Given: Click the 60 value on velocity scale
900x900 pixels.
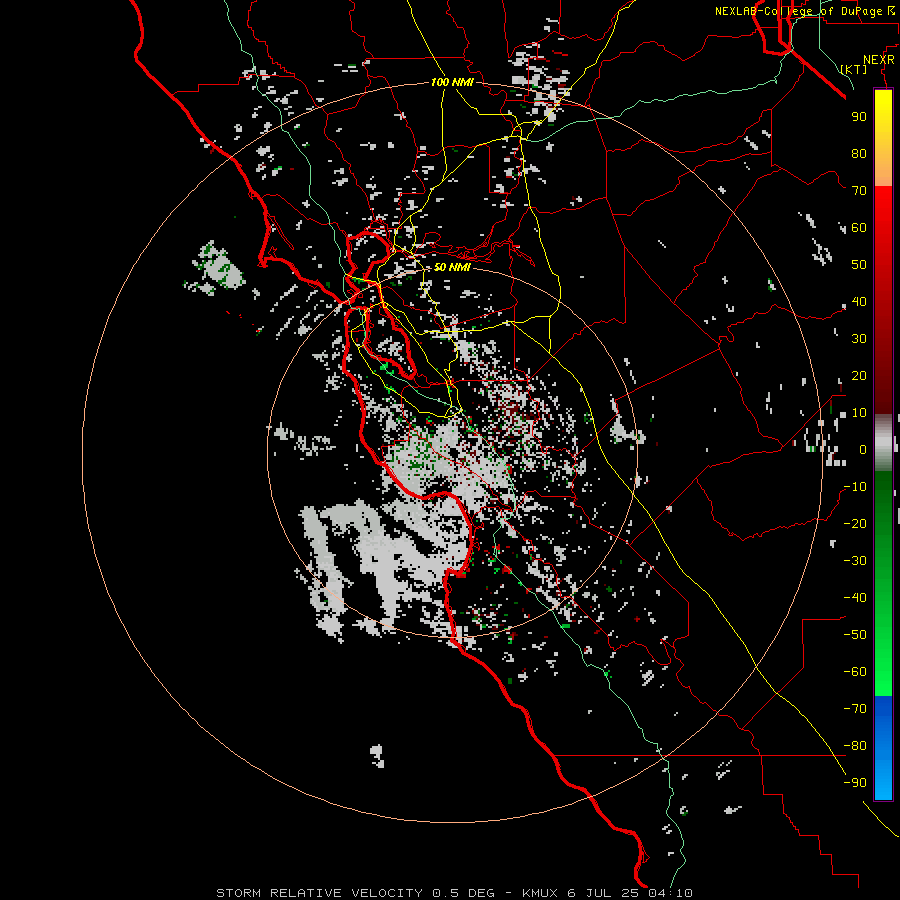Looking at the screenshot, I should [859, 227].
